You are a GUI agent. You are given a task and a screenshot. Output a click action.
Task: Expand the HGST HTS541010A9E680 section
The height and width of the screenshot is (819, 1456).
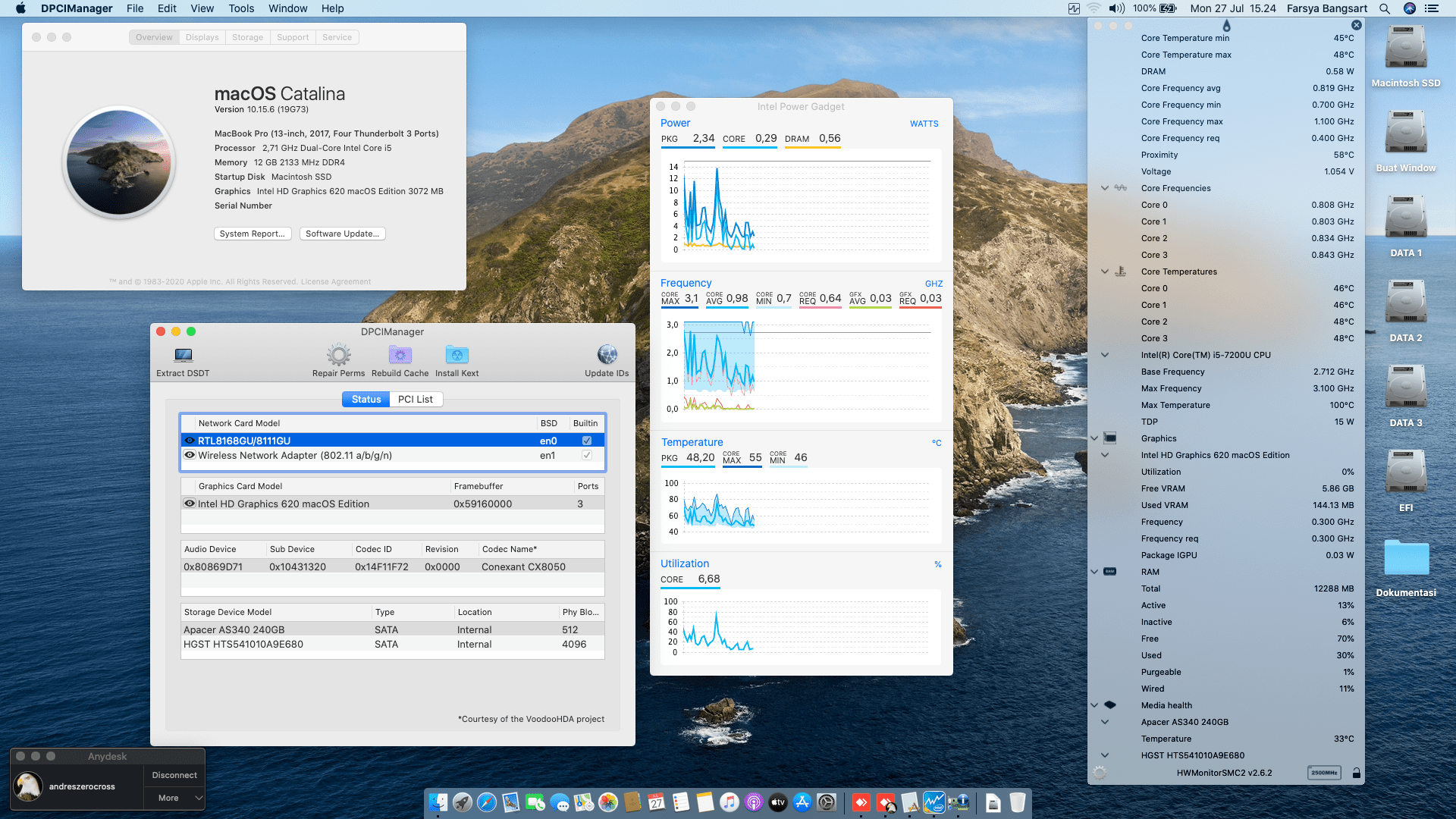[1104, 755]
